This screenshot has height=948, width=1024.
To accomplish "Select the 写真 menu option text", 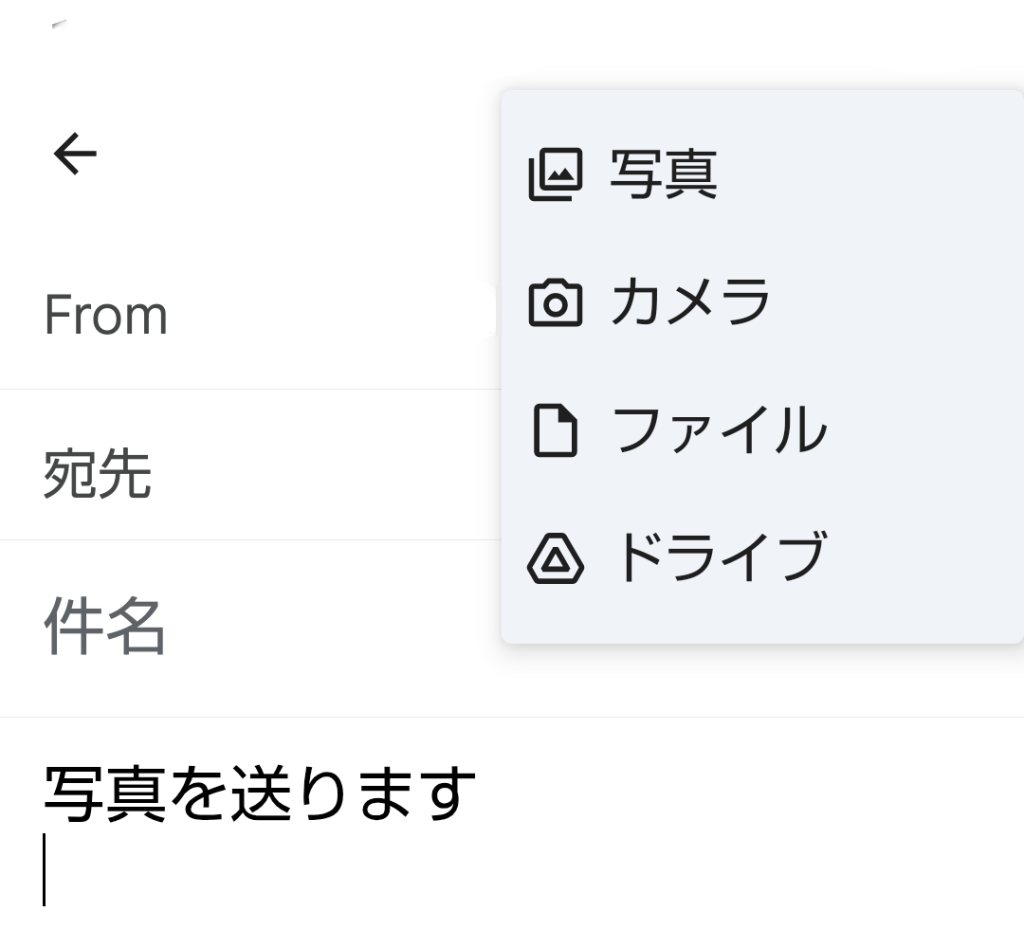I will pyautogui.click(x=663, y=175).
